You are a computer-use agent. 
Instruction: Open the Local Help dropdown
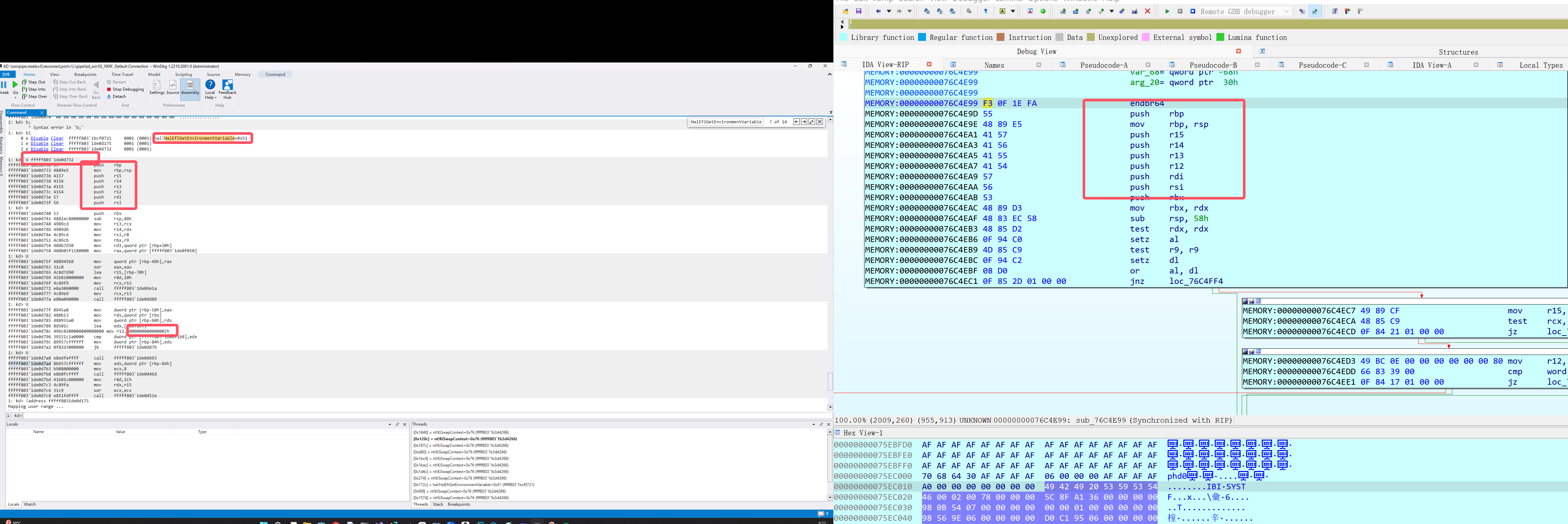pos(210,90)
